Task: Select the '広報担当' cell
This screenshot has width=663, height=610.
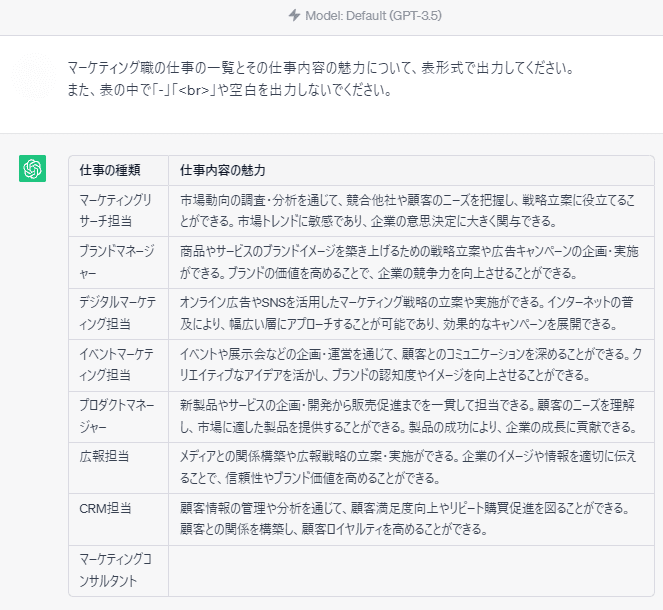Action: coord(118,468)
